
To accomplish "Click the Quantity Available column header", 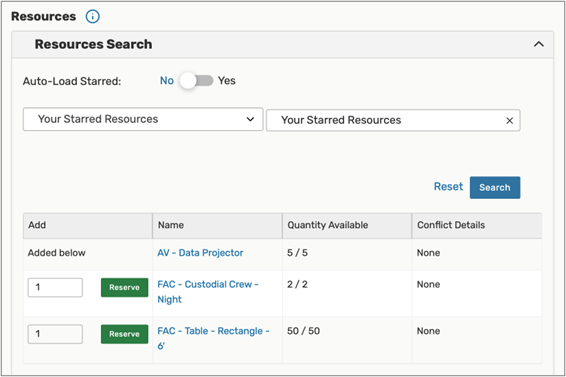I will pyautogui.click(x=347, y=225).
